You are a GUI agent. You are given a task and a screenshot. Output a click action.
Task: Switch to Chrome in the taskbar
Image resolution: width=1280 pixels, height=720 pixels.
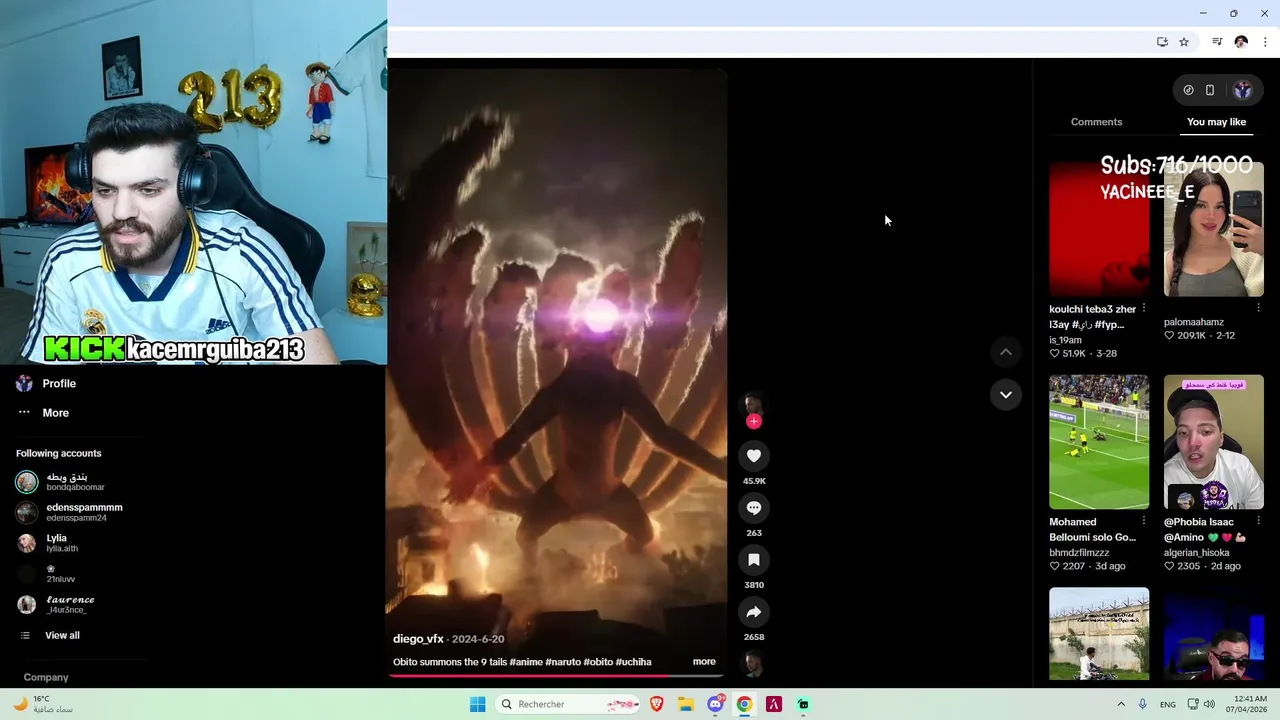744,704
